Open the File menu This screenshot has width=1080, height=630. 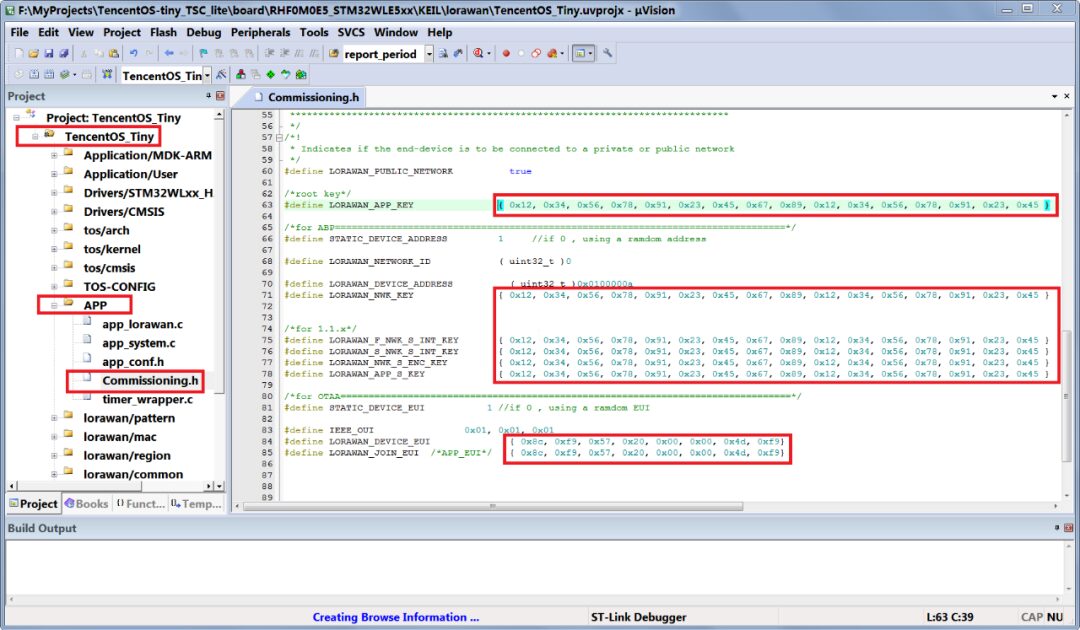19,32
